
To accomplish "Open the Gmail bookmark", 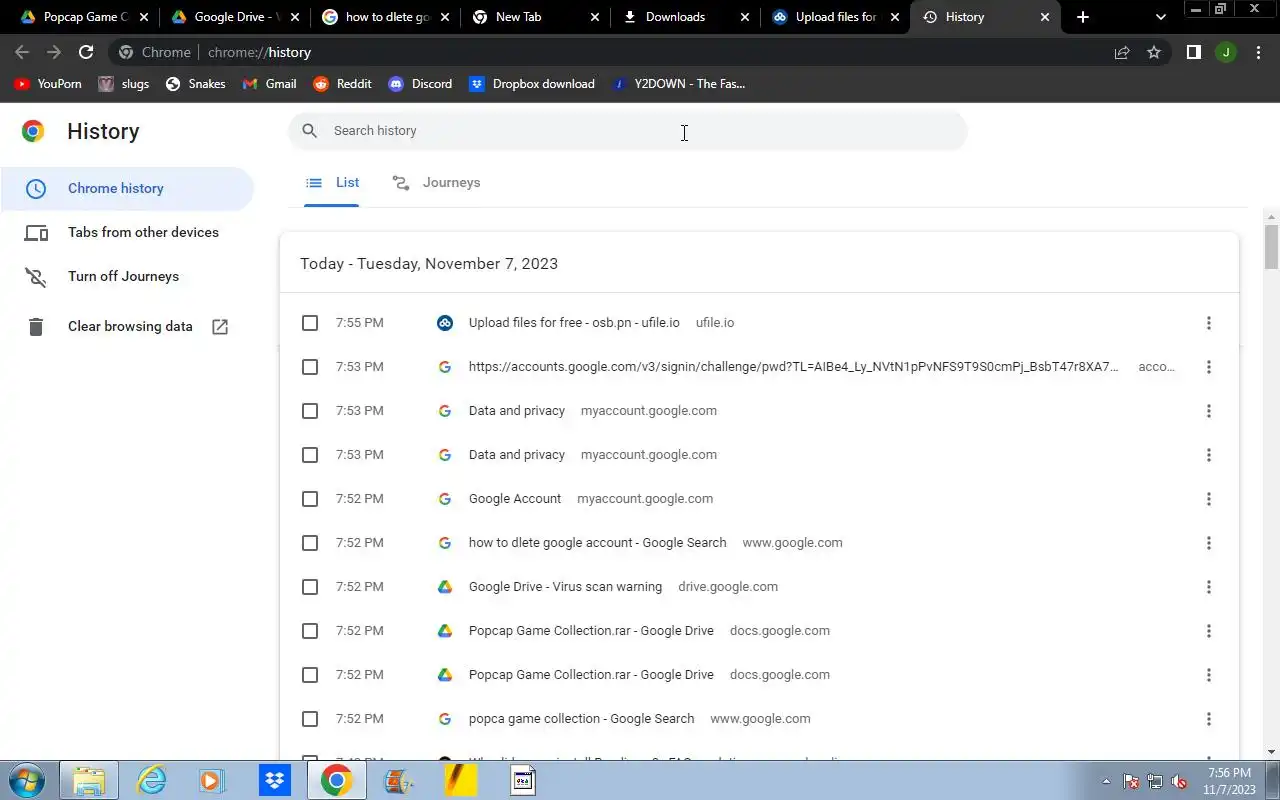I will click(x=269, y=84).
